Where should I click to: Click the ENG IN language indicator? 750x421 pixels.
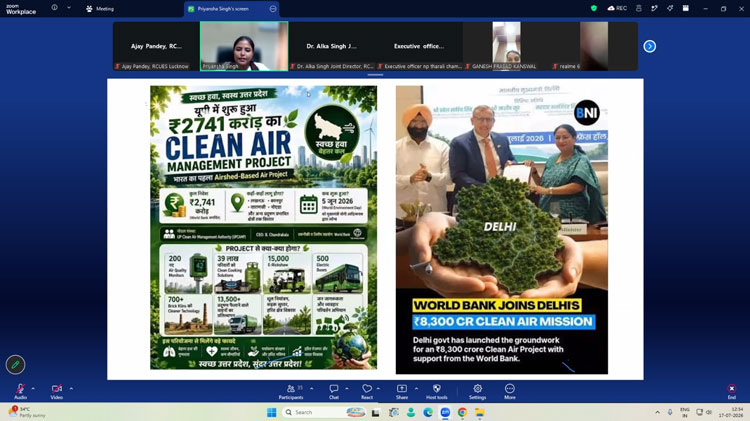pos(685,412)
